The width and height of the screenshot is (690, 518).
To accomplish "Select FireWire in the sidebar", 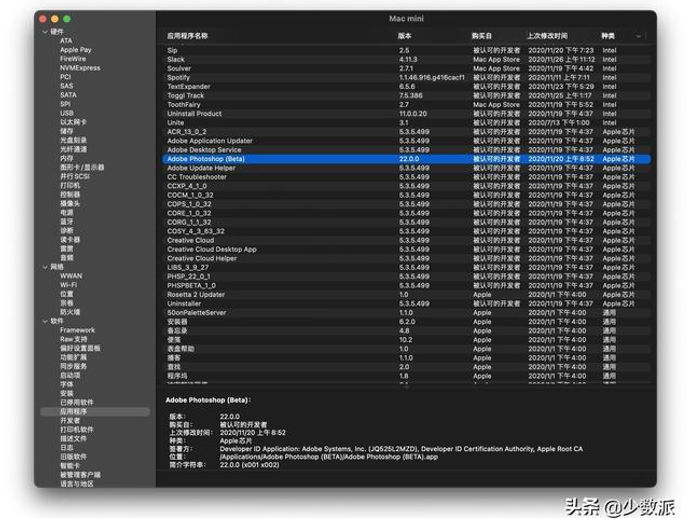I will [73, 59].
